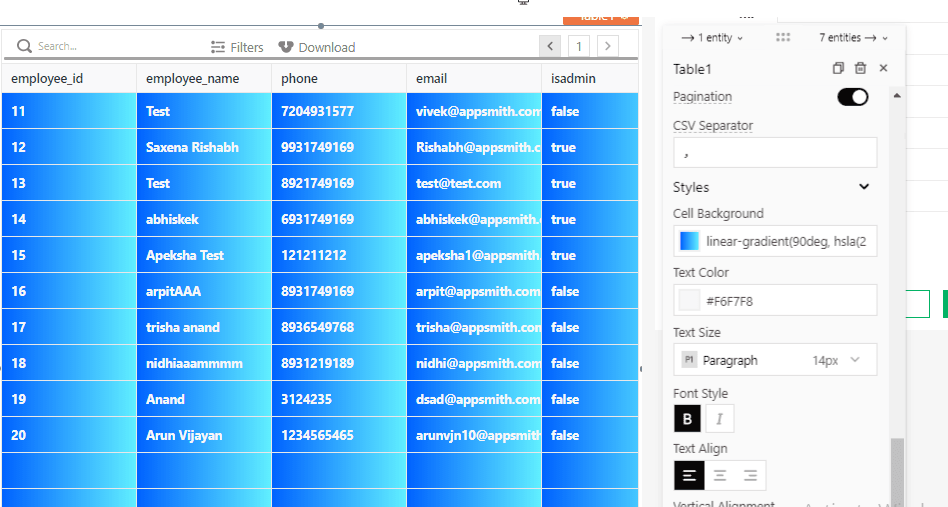Click the page number 1 box
Viewport: 948px width, 507px height.
click(579, 46)
